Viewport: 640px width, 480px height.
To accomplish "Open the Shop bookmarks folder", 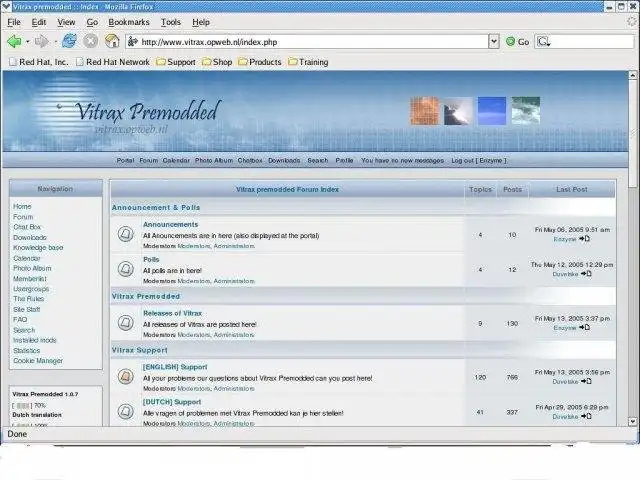I will click(x=217, y=62).
